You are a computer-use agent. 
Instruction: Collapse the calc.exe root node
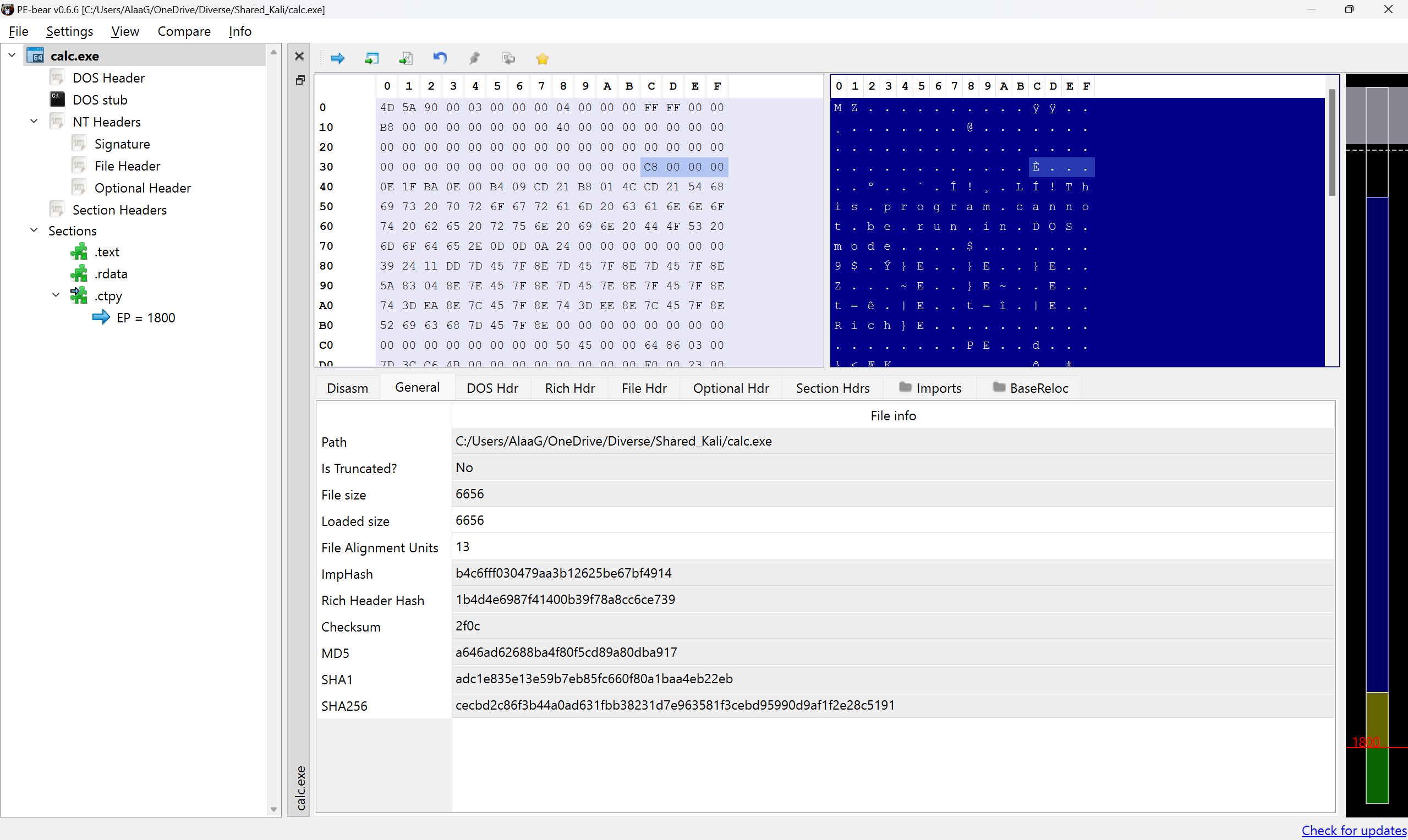coord(12,55)
